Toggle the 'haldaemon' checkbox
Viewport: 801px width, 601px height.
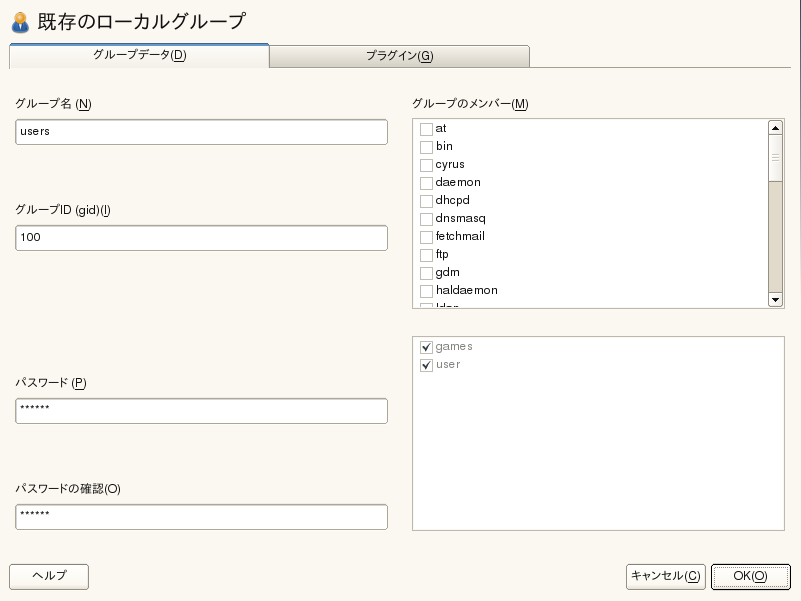[x=427, y=291]
